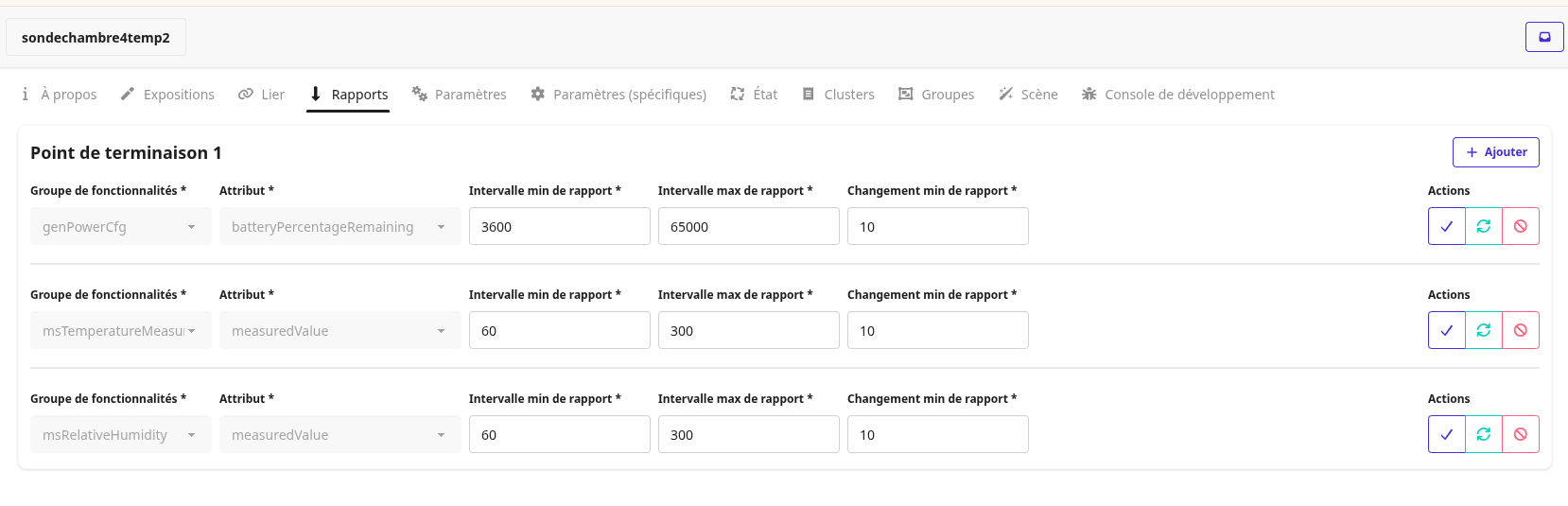Viewport: 1568px width, 506px height.
Task: Select the Rapports tab
Action: (x=348, y=95)
